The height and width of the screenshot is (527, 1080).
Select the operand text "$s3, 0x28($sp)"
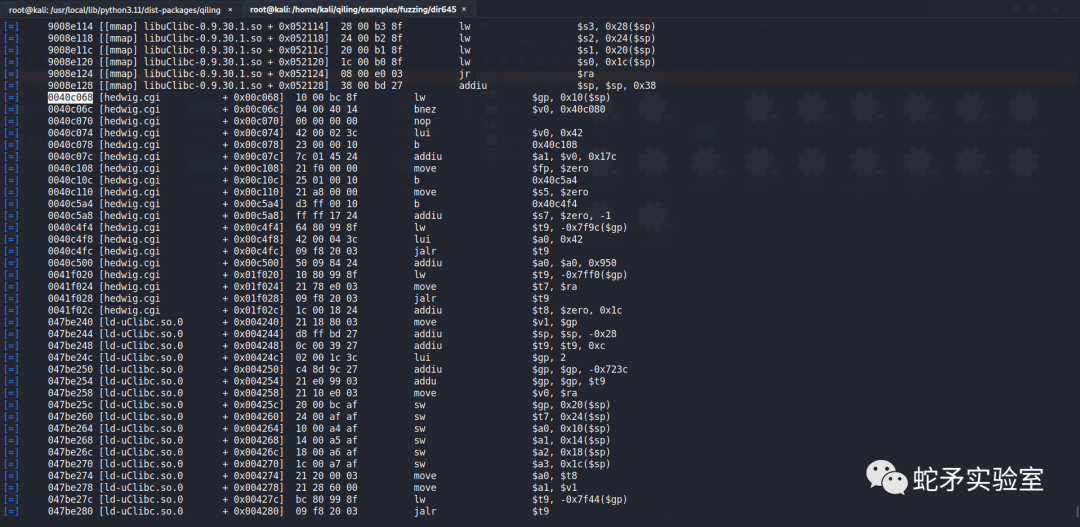[x=616, y=26]
